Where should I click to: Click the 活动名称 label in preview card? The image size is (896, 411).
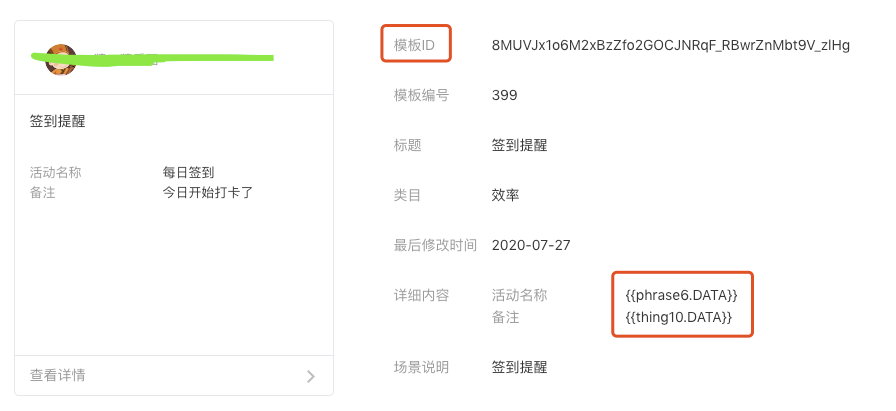(x=55, y=172)
